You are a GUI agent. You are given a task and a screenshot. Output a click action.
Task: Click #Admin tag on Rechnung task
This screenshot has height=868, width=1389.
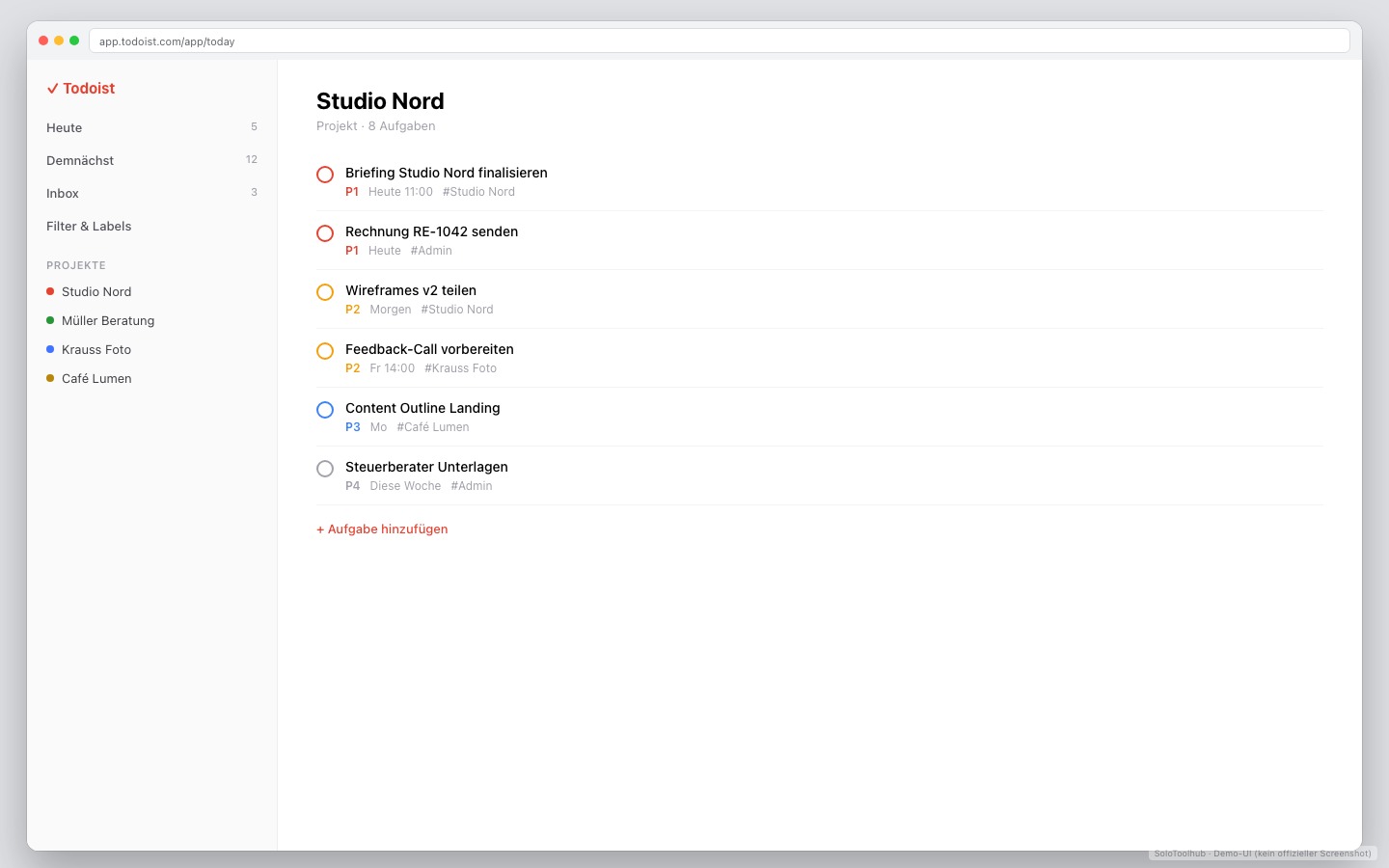pos(431,251)
